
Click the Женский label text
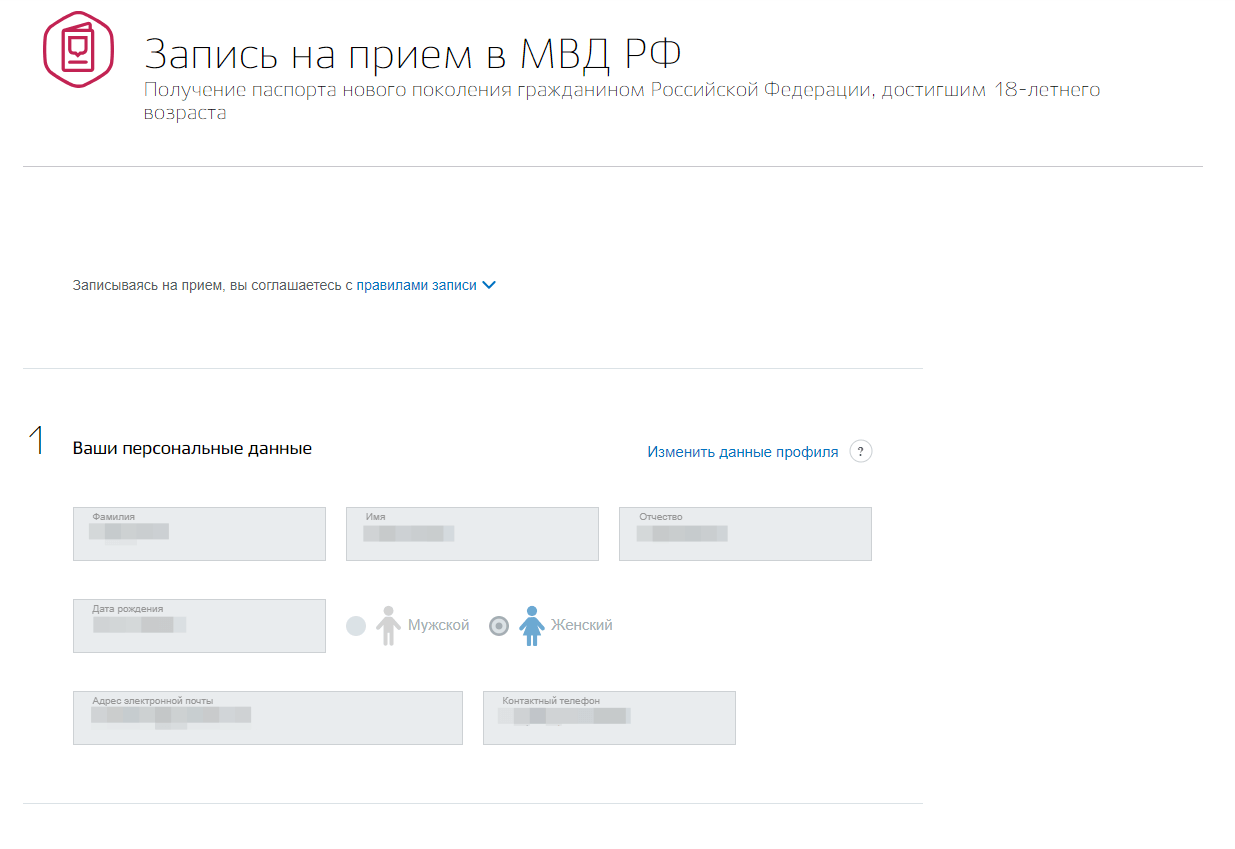[582, 625]
